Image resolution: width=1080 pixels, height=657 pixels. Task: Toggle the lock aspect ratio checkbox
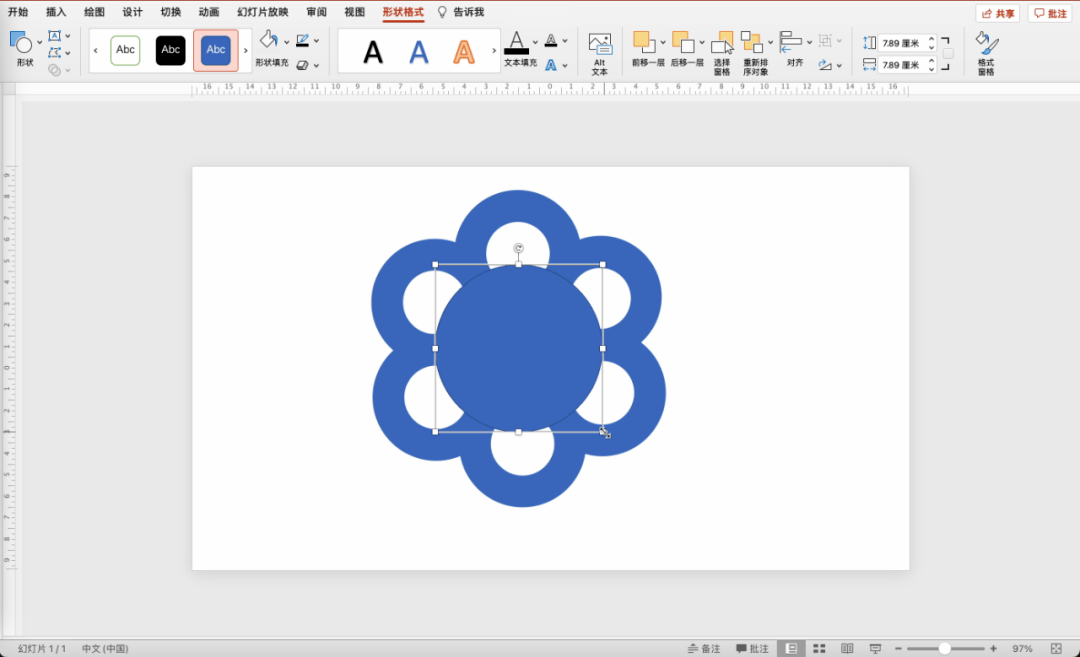[948, 54]
